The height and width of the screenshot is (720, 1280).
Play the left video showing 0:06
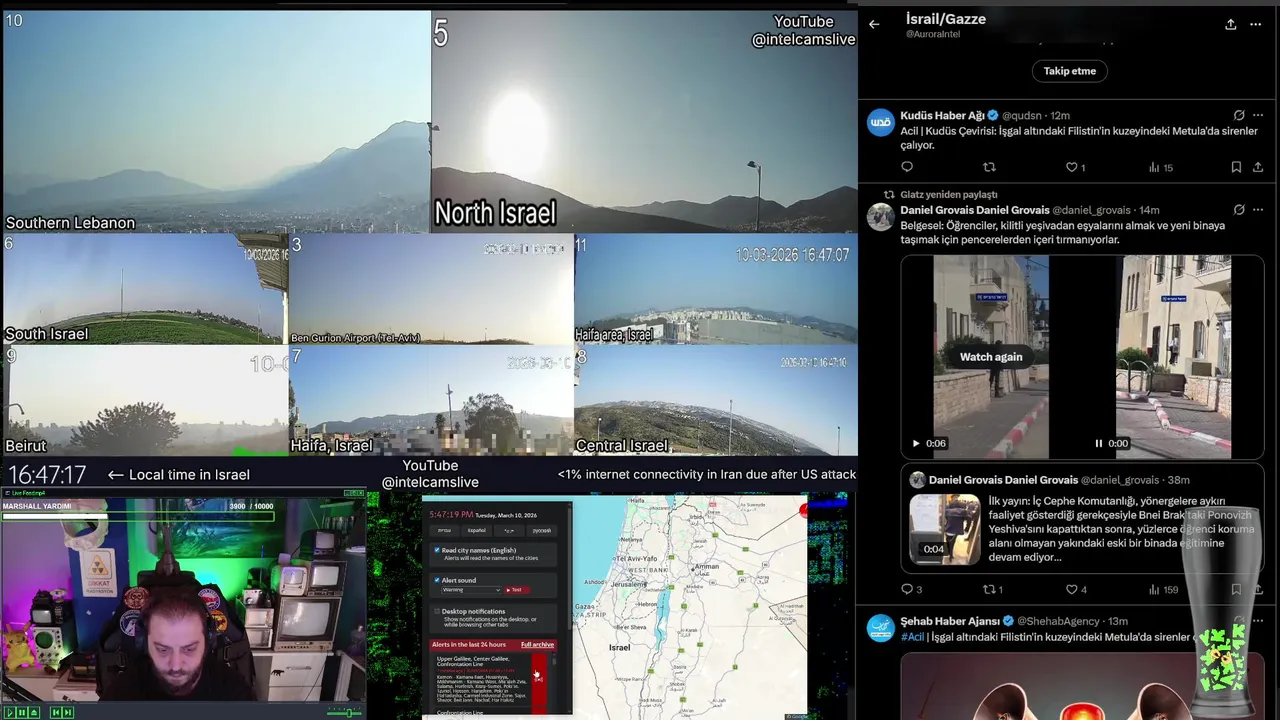(x=915, y=443)
